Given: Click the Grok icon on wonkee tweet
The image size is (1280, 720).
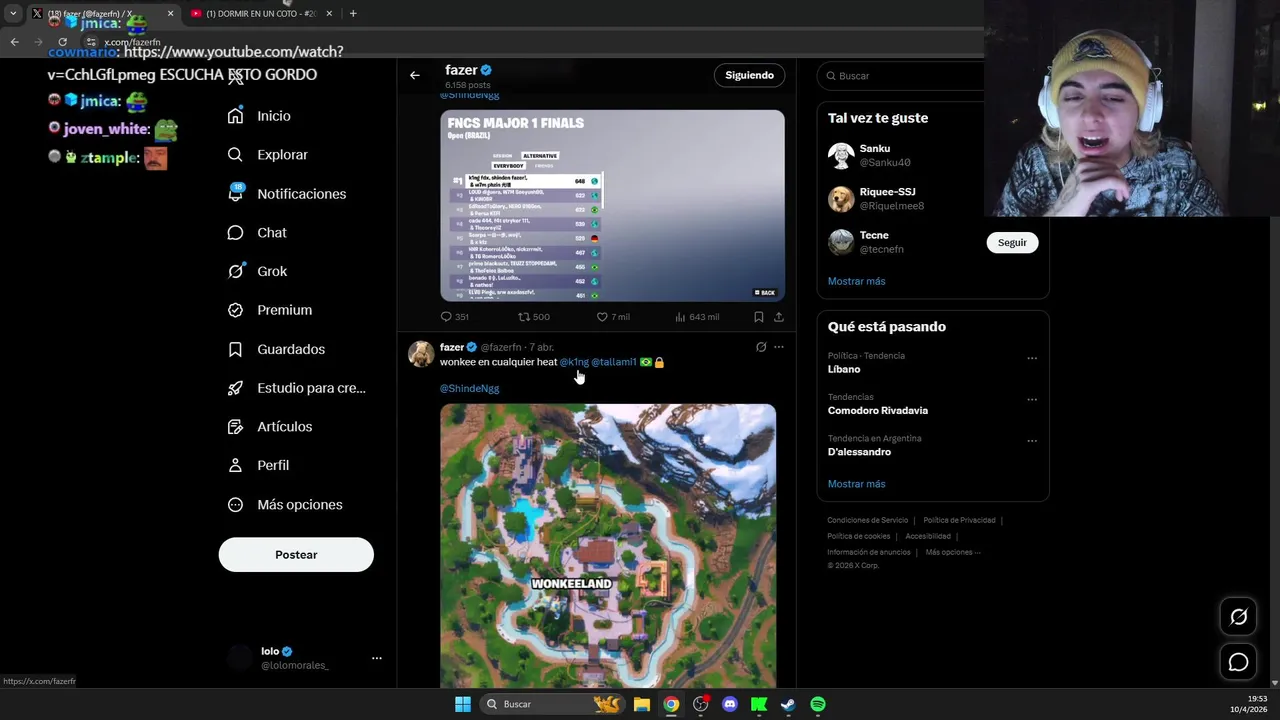Looking at the screenshot, I should tap(761, 347).
